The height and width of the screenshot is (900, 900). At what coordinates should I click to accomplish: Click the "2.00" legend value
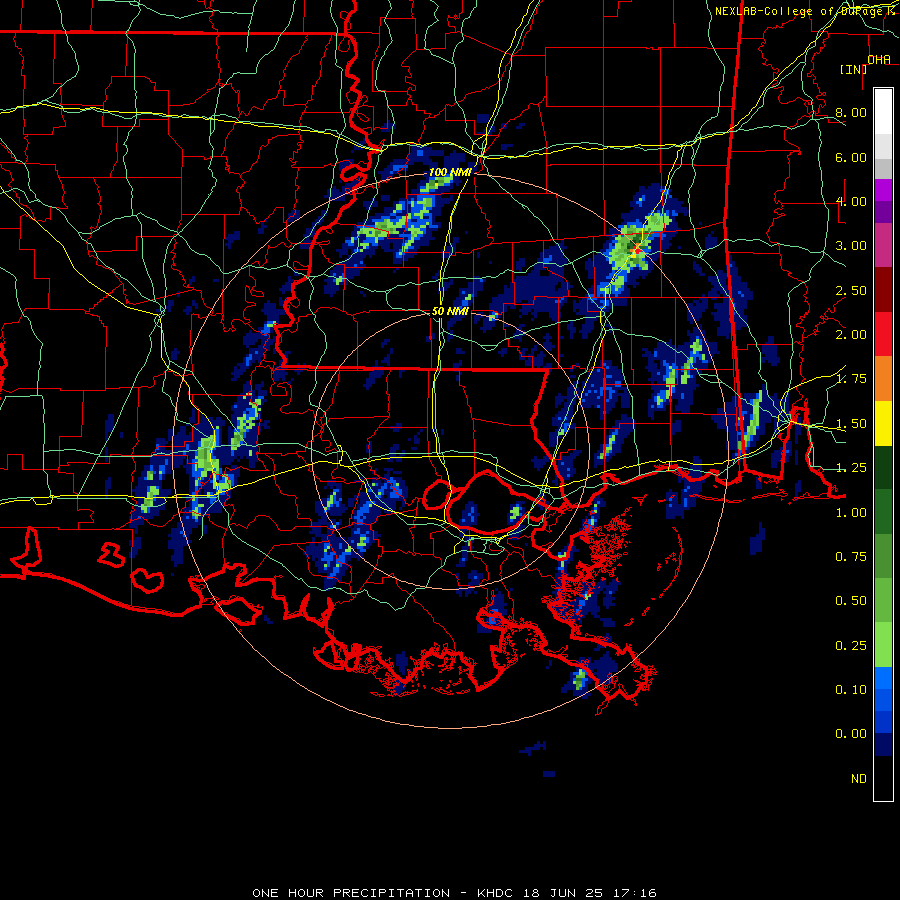coord(851,335)
